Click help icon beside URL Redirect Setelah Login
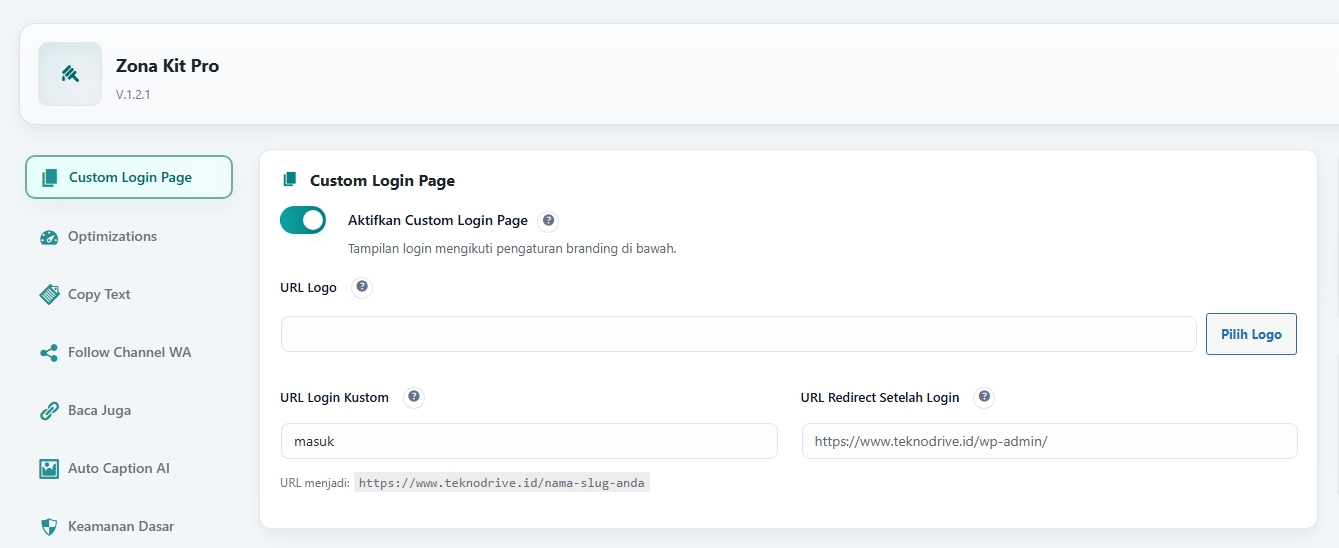Screen dimensions: 1339x548 [x=984, y=397]
